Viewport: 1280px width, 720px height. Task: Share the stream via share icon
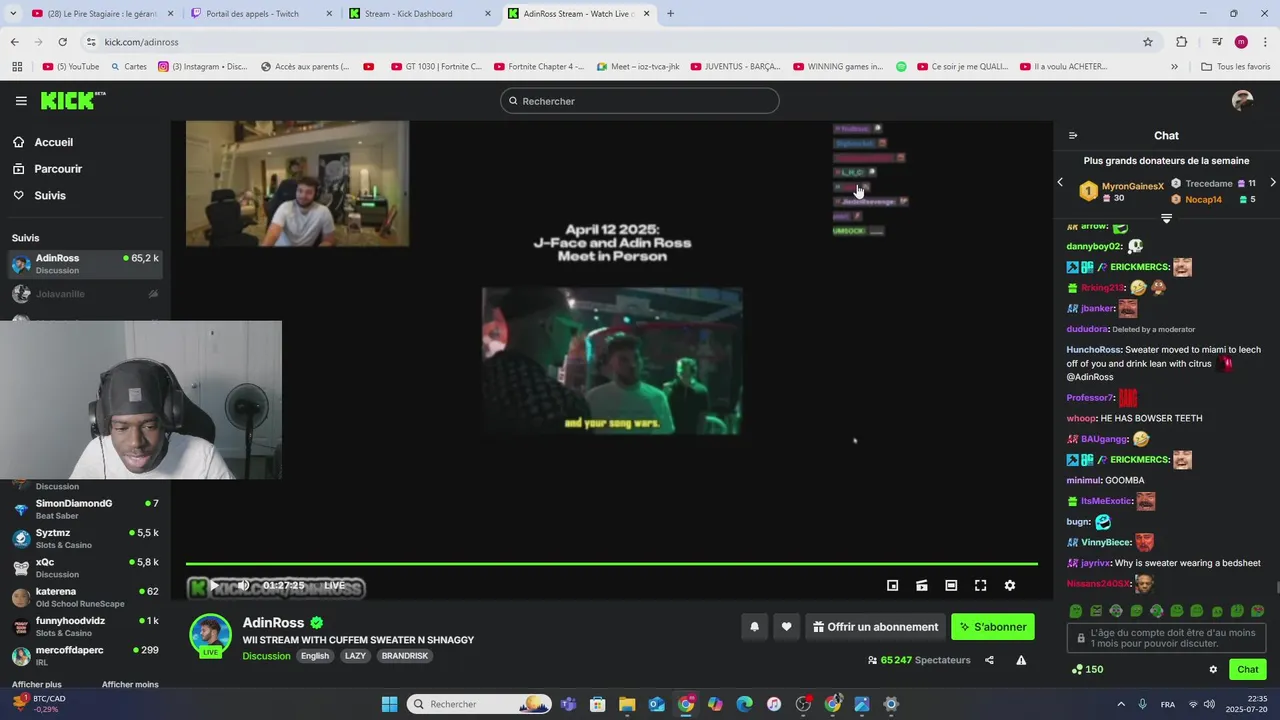(x=989, y=660)
